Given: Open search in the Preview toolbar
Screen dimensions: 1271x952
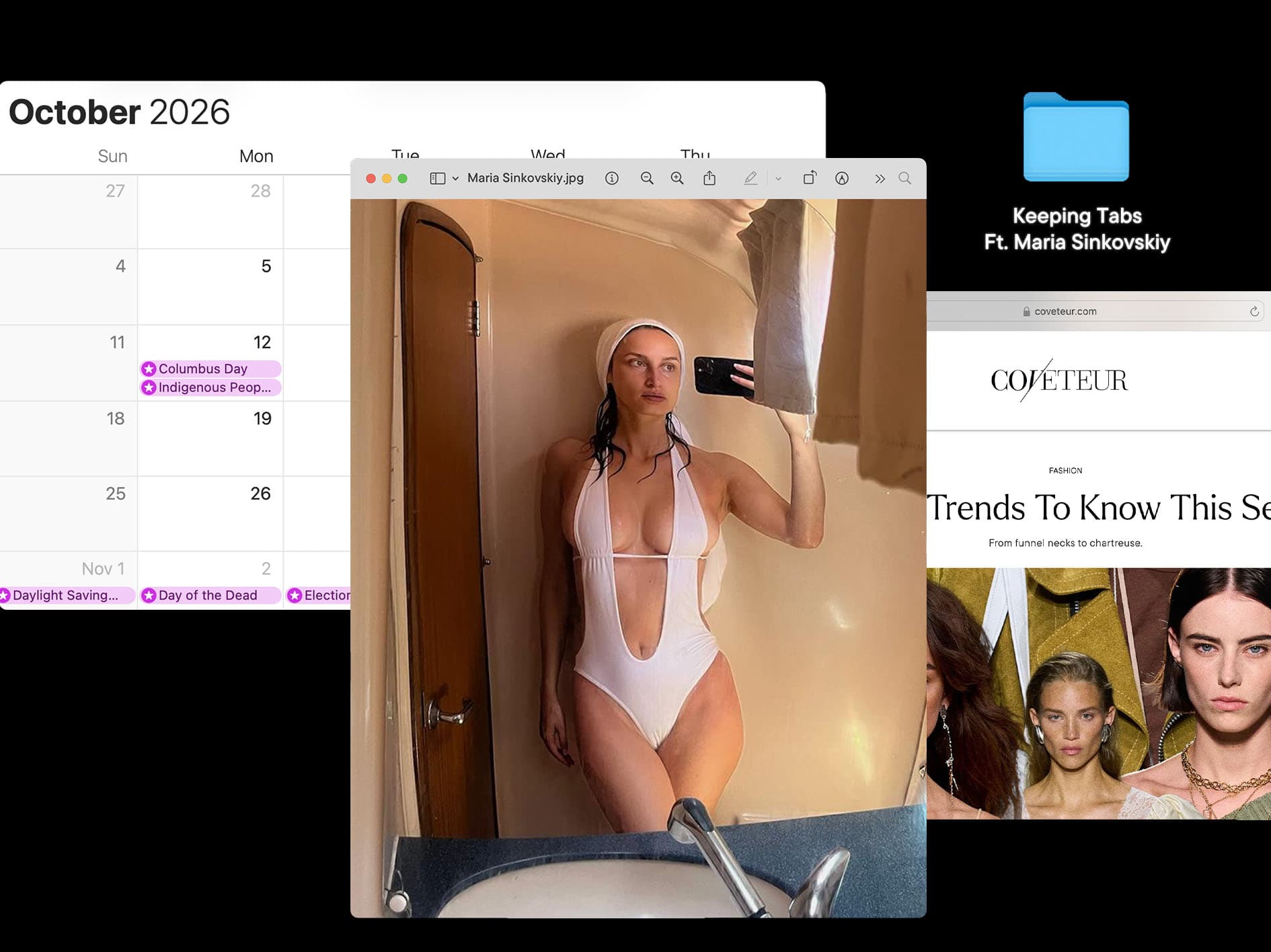Looking at the screenshot, I should point(905,178).
